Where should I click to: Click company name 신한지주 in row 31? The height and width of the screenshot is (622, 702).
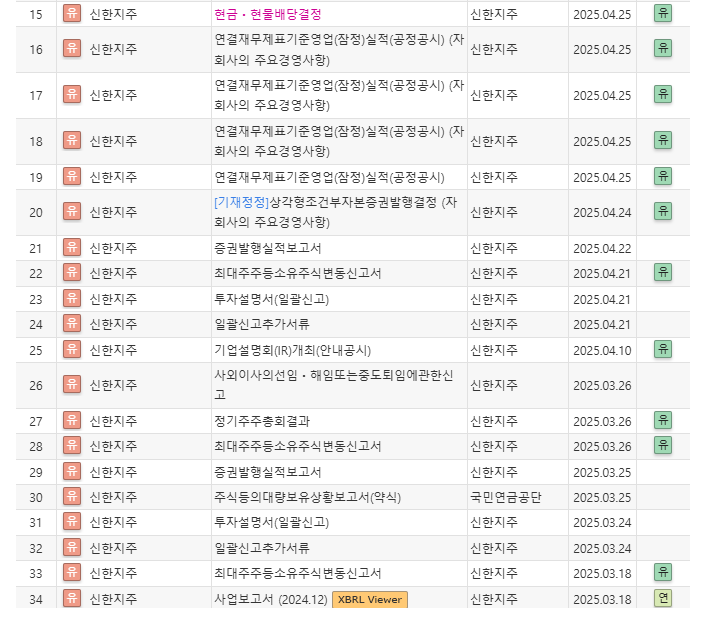[113, 522]
